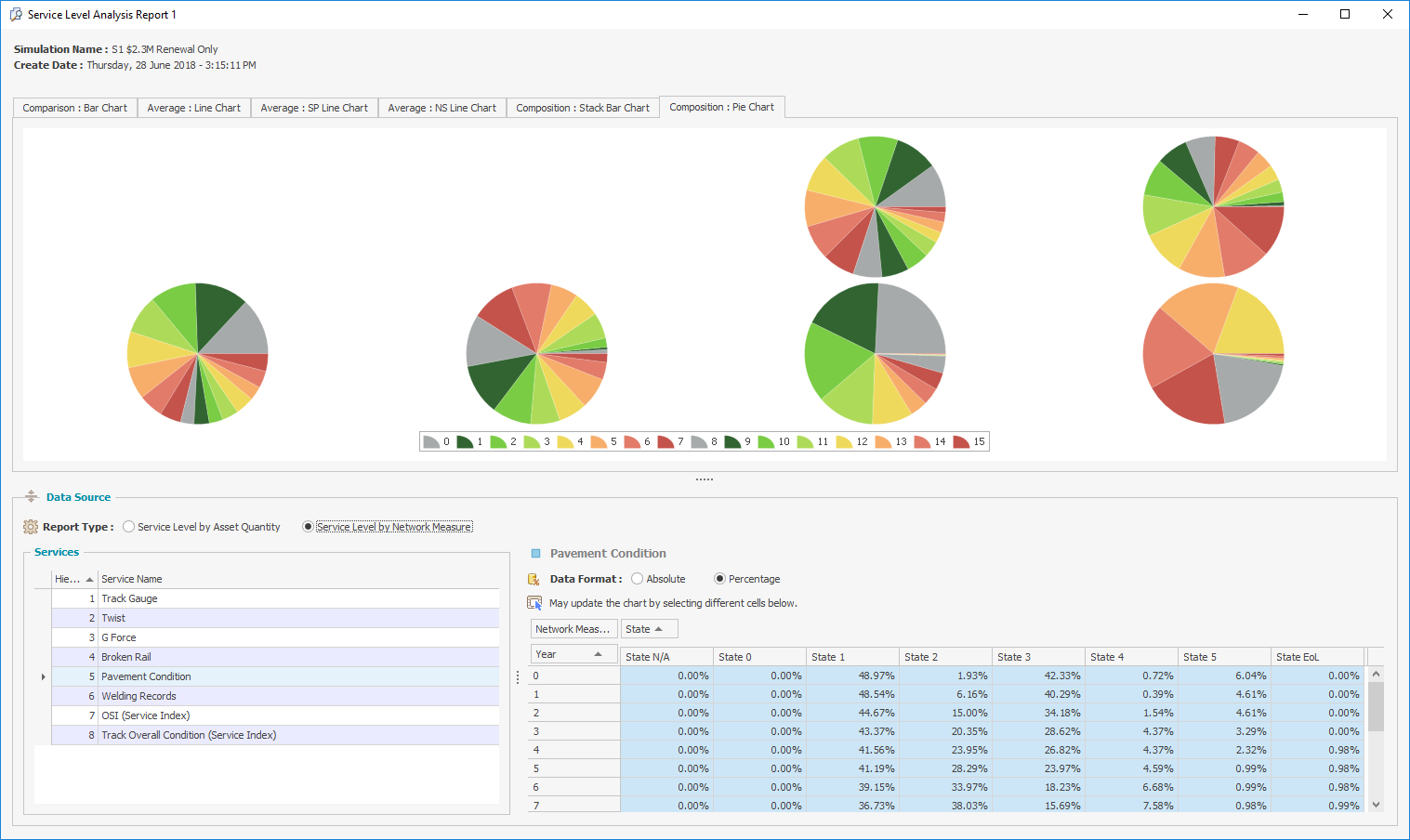Switch to Comparison : Bar Chart tab

[x=75, y=108]
